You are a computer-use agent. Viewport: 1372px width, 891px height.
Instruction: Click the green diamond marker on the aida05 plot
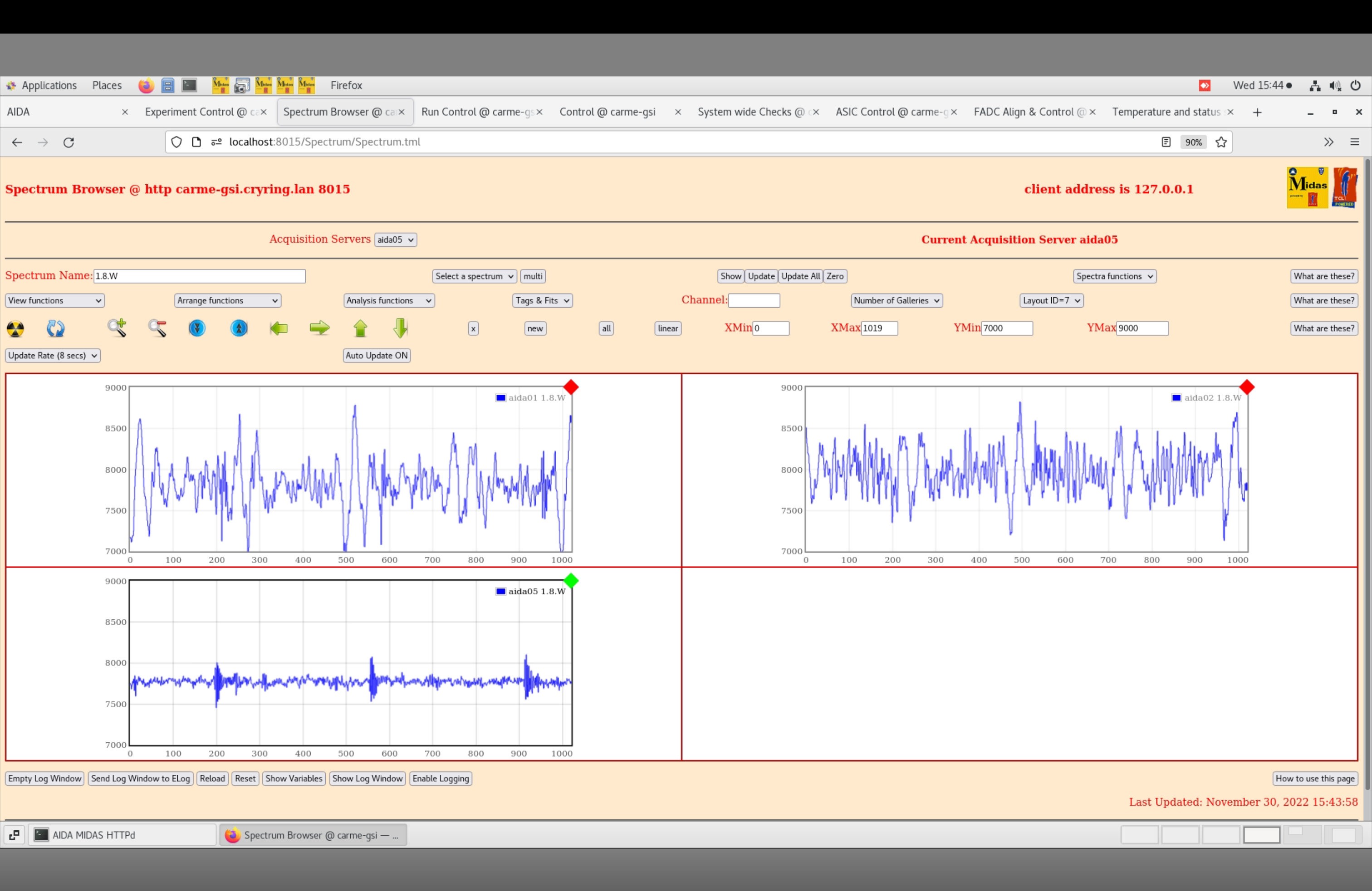coord(571,581)
